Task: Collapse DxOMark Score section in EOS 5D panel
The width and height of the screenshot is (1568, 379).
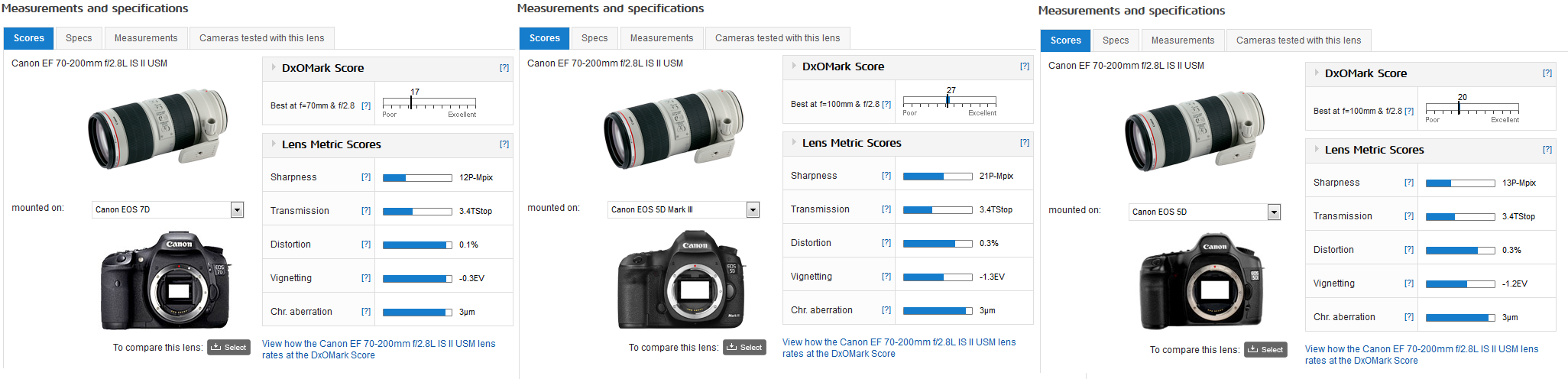Action: pos(1317,73)
